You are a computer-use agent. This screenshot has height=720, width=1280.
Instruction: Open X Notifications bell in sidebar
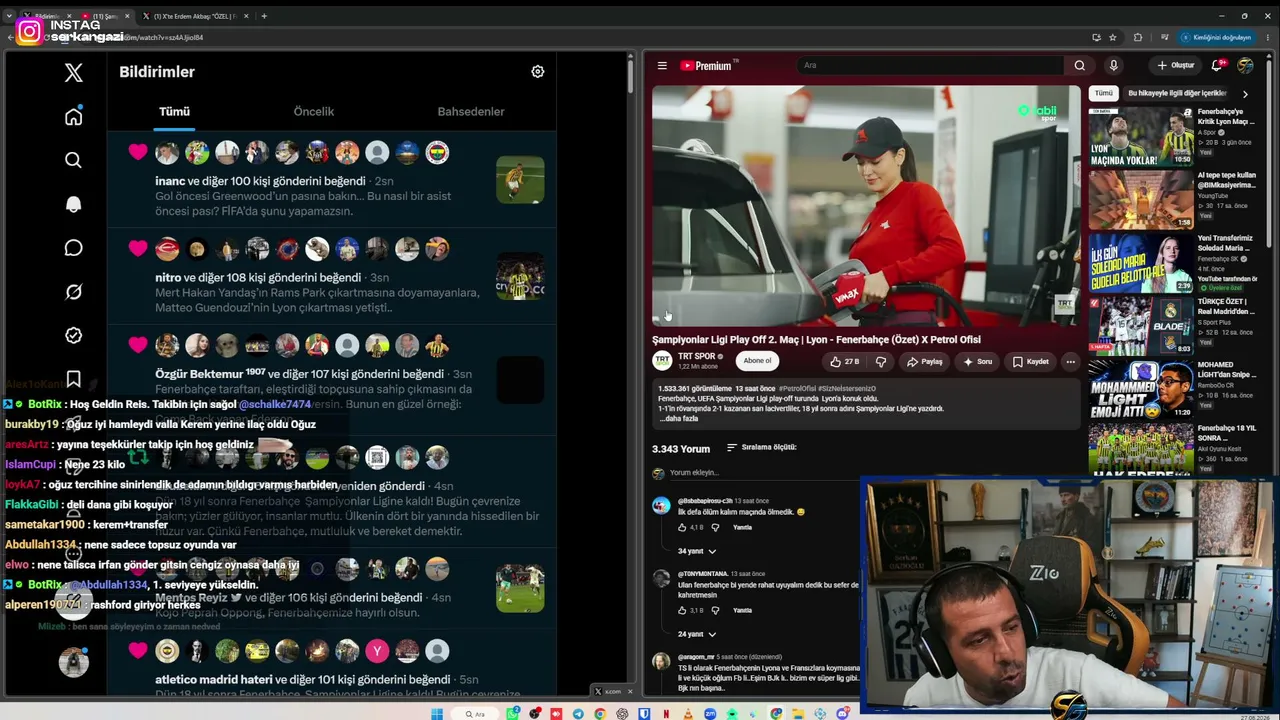click(73, 204)
